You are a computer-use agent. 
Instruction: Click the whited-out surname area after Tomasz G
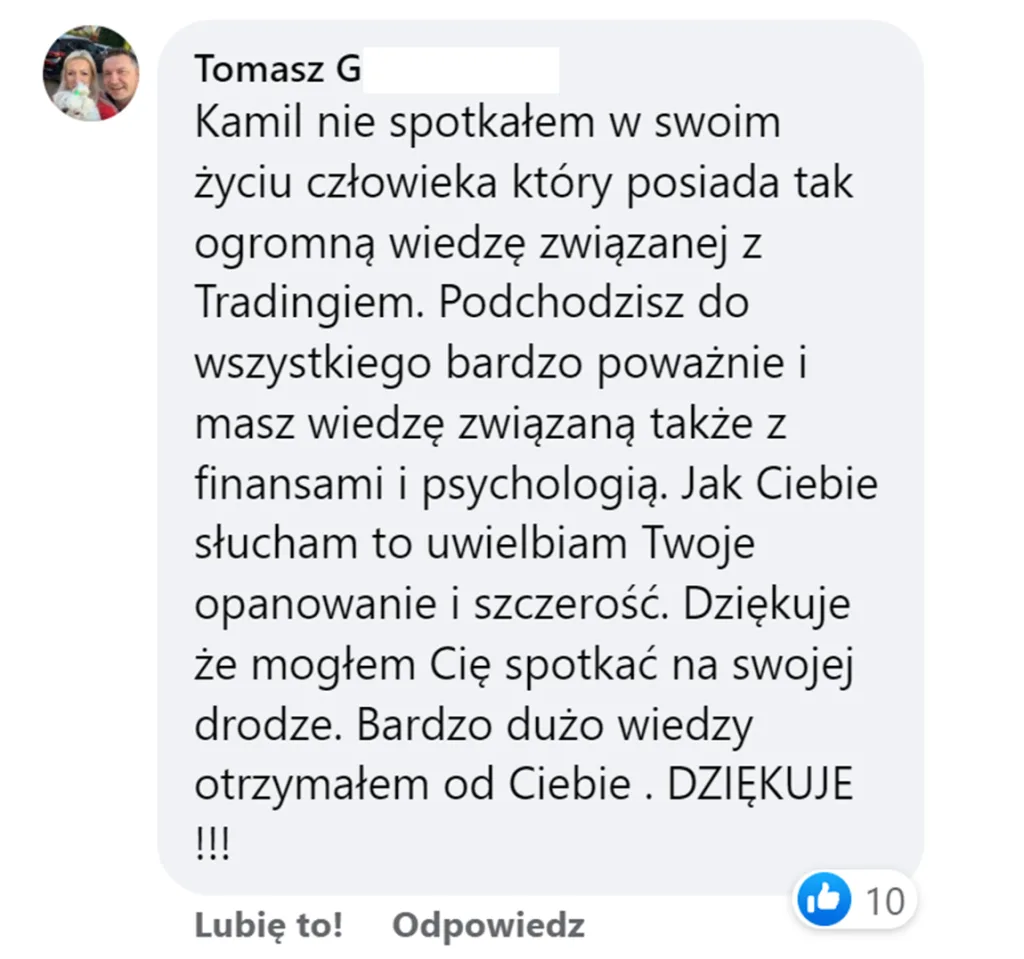(x=460, y=69)
